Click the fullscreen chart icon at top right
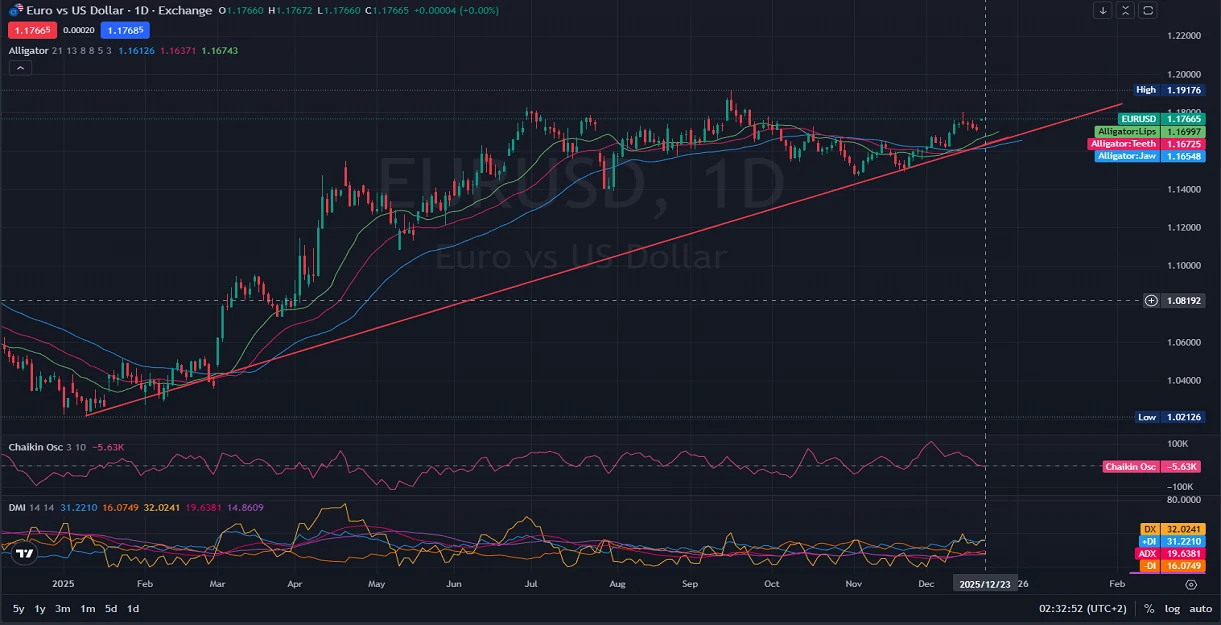1221x625 pixels. (x=1148, y=10)
